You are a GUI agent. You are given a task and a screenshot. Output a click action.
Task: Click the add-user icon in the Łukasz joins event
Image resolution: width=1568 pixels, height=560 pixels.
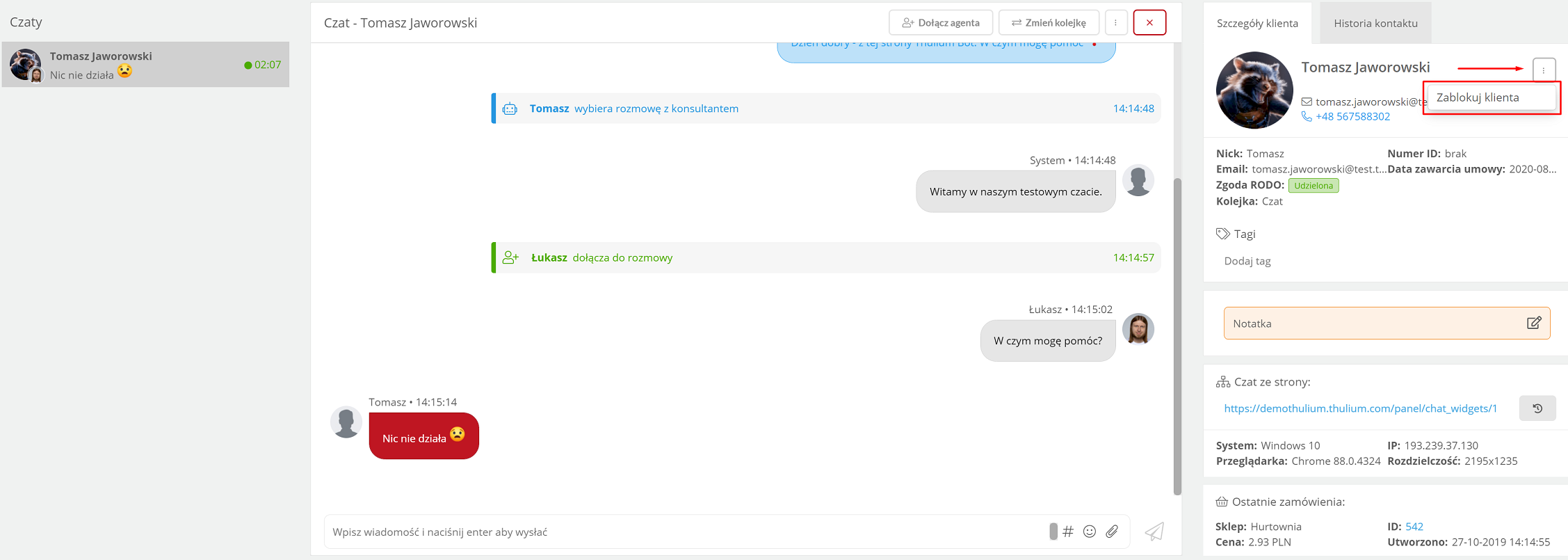(x=510, y=257)
